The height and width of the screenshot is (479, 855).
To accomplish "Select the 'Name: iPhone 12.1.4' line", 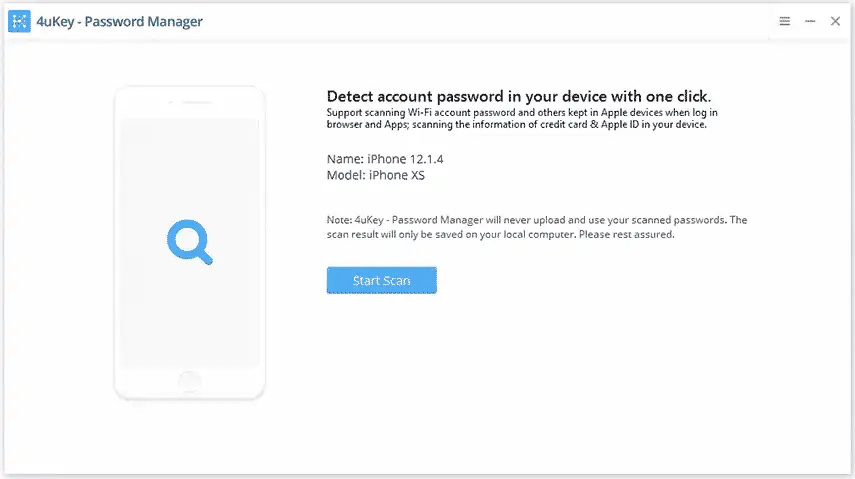I will (x=385, y=159).
